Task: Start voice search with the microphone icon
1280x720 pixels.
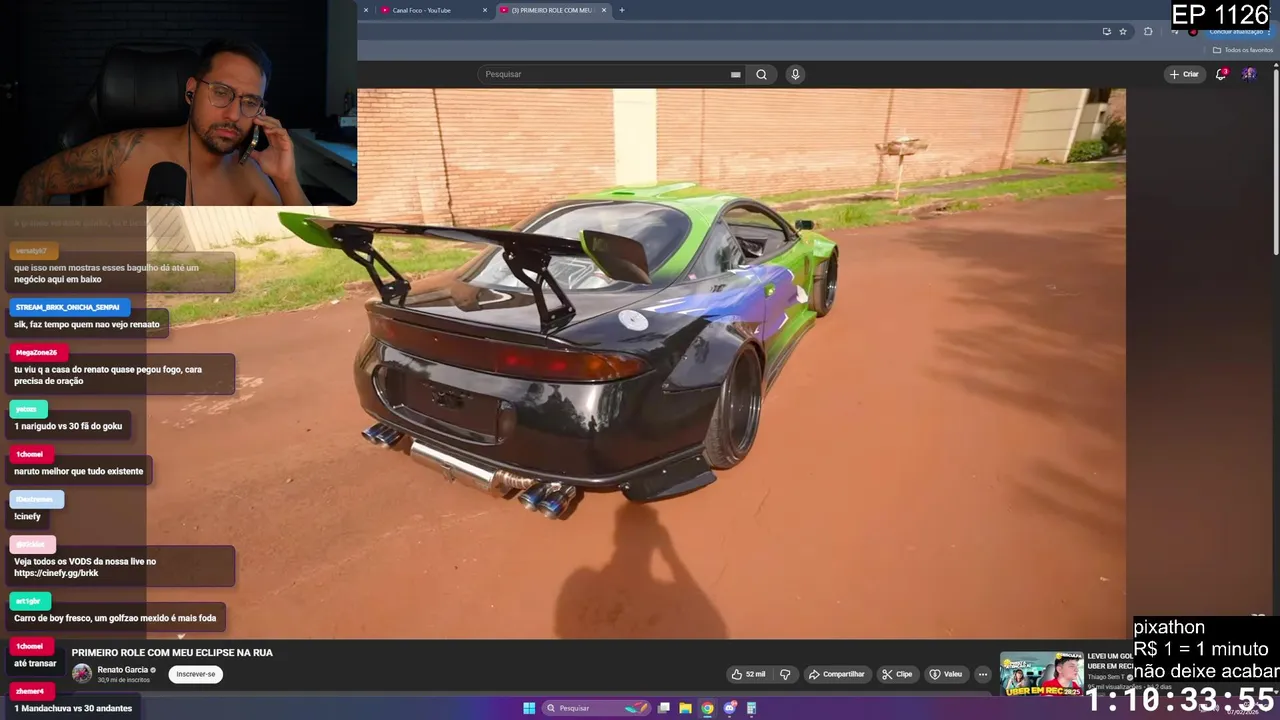Action: point(795,74)
